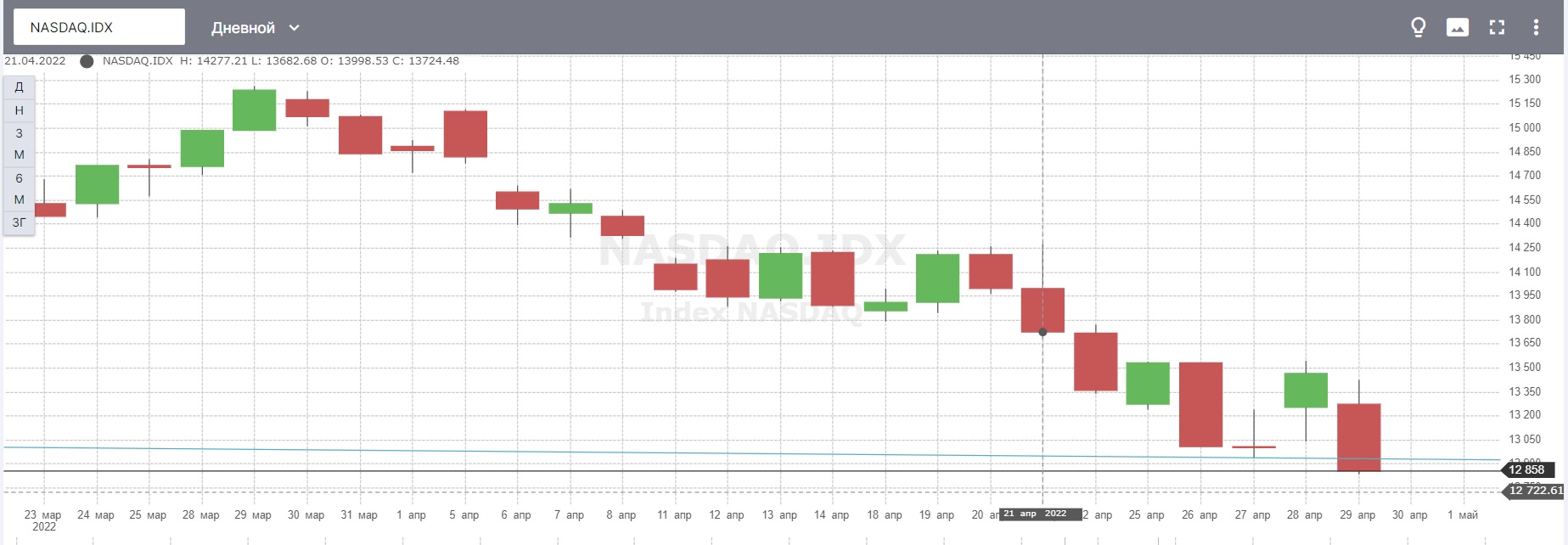Click the NASDAQ.IDX symbol input field

coord(99,27)
